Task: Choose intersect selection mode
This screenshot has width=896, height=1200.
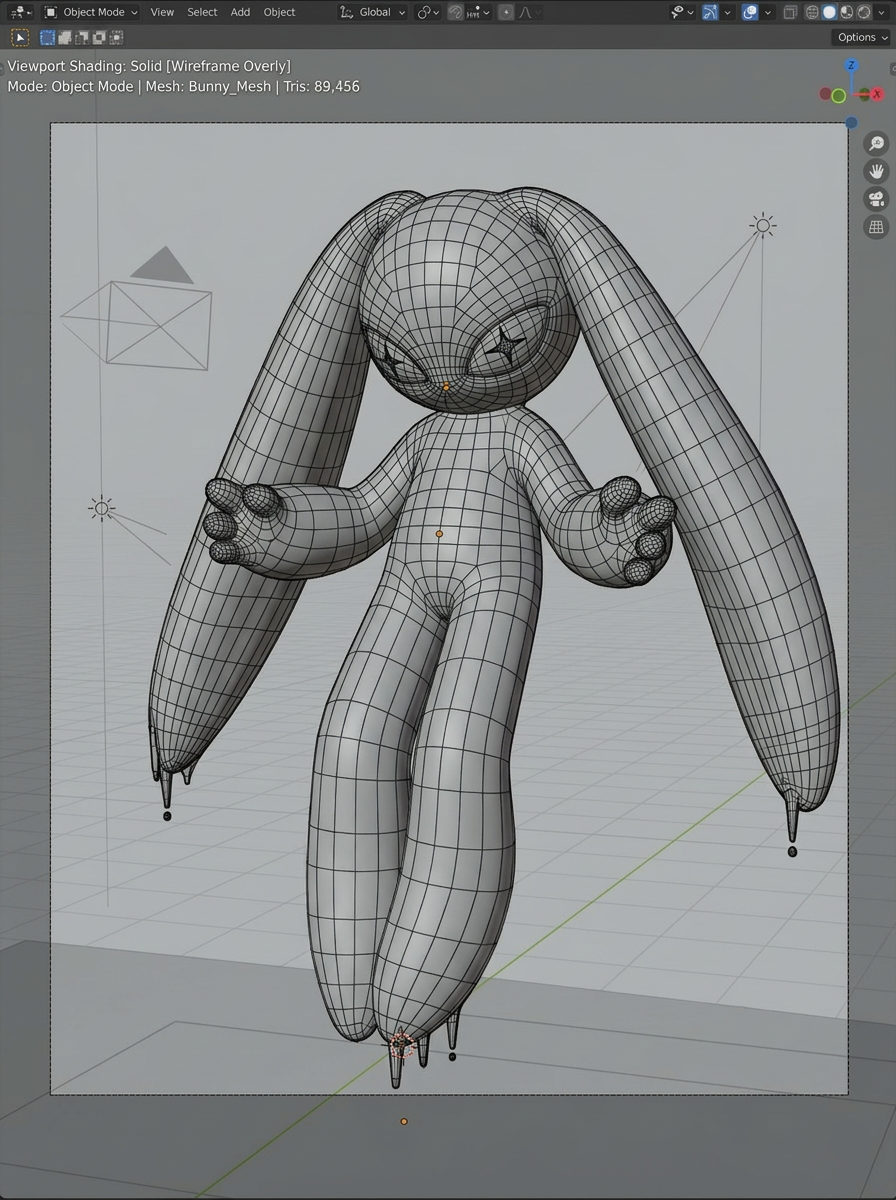Action: coord(115,37)
